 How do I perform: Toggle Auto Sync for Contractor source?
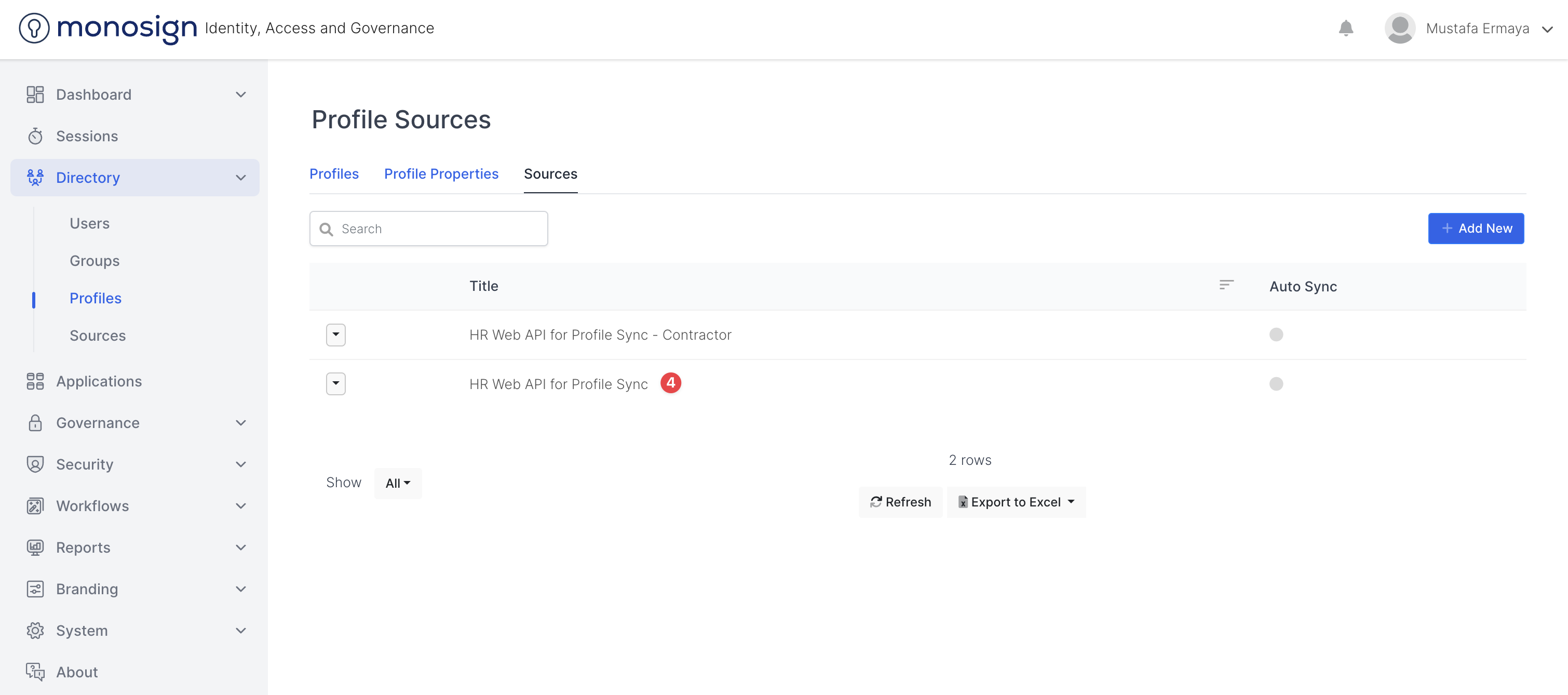pos(1276,335)
